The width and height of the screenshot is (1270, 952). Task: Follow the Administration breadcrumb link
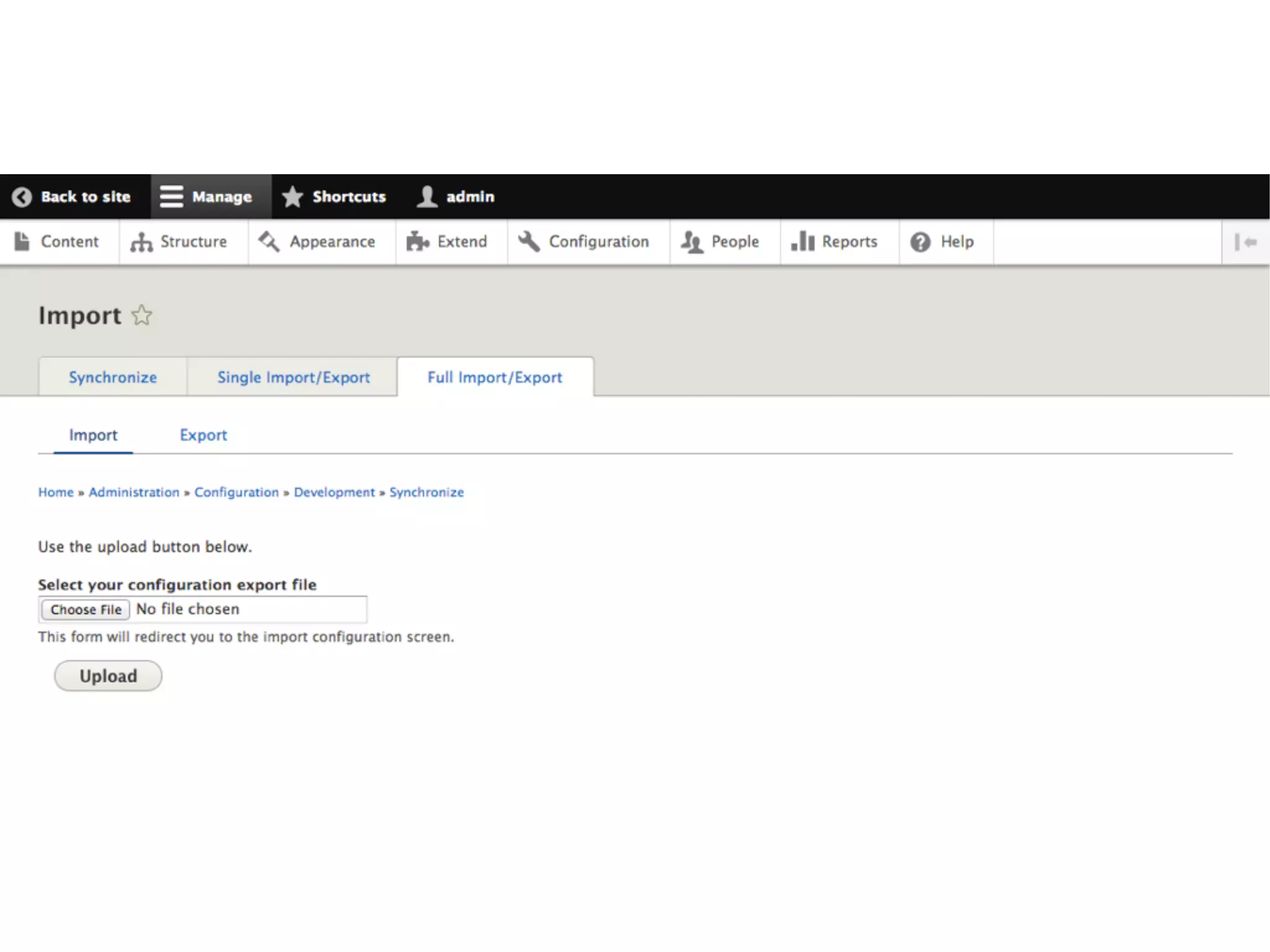134,492
